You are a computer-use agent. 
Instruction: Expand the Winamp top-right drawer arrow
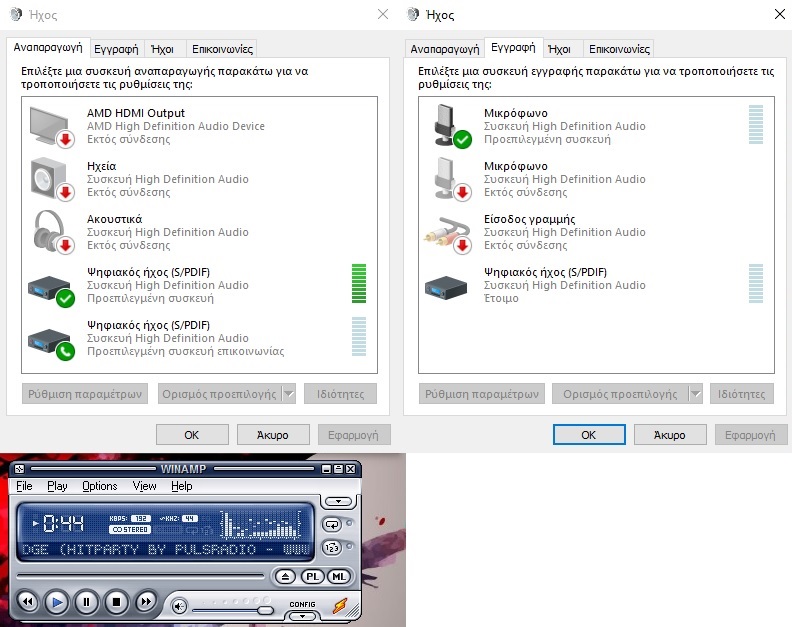click(x=339, y=501)
